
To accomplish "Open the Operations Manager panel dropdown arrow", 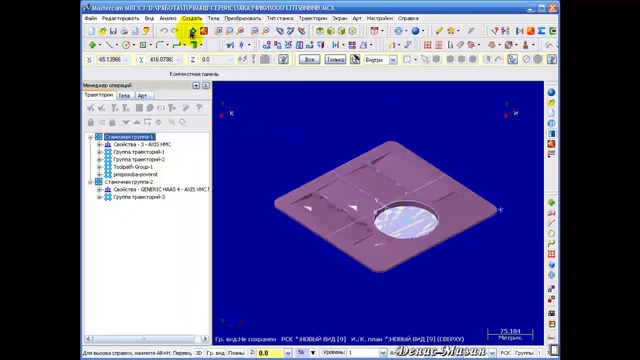I will tap(196, 85).
